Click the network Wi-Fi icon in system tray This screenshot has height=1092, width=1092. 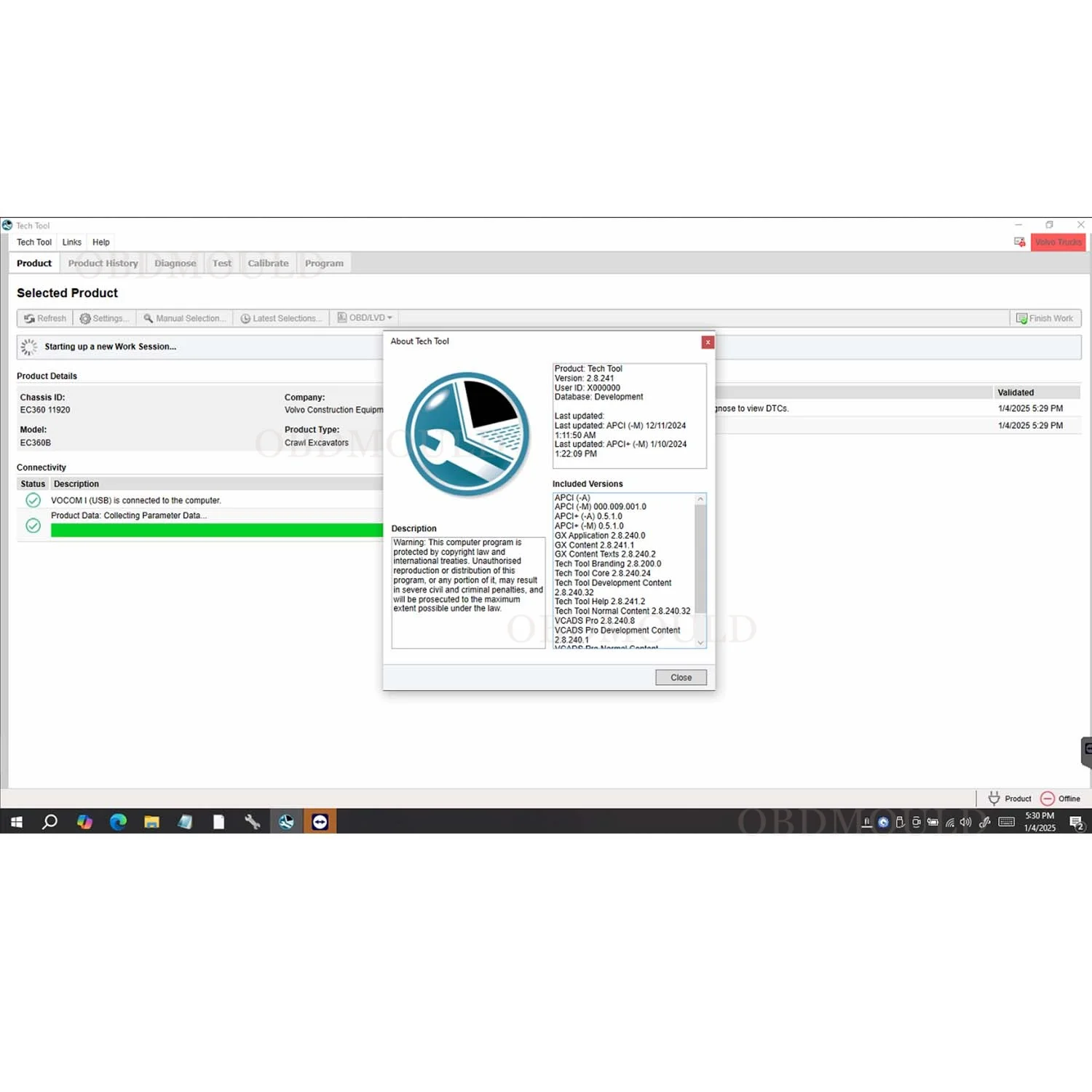(x=950, y=823)
